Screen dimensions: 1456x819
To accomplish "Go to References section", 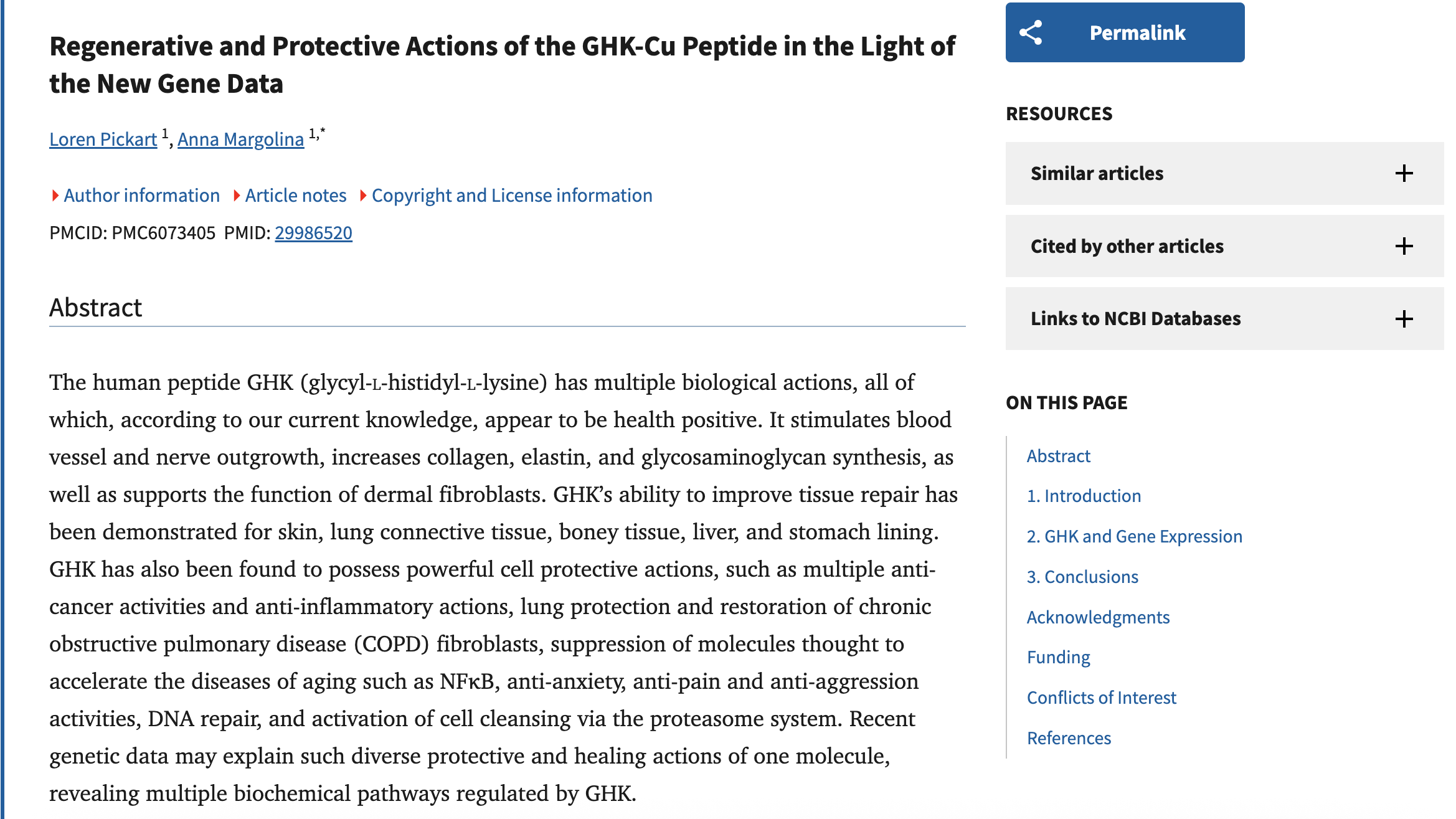I will tap(1069, 738).
